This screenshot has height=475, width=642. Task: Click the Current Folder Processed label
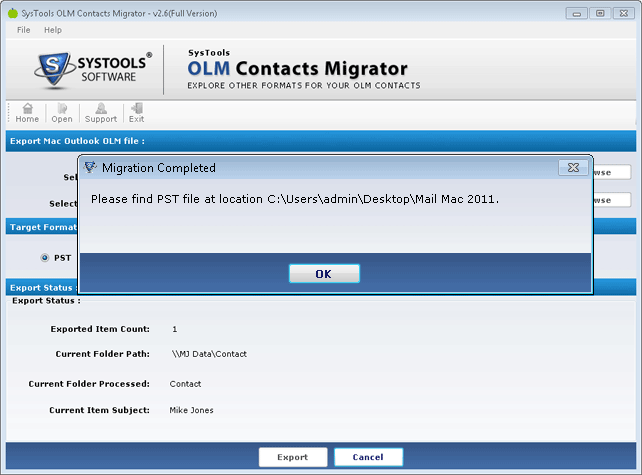pyautogui.click(x=89, y=384)
